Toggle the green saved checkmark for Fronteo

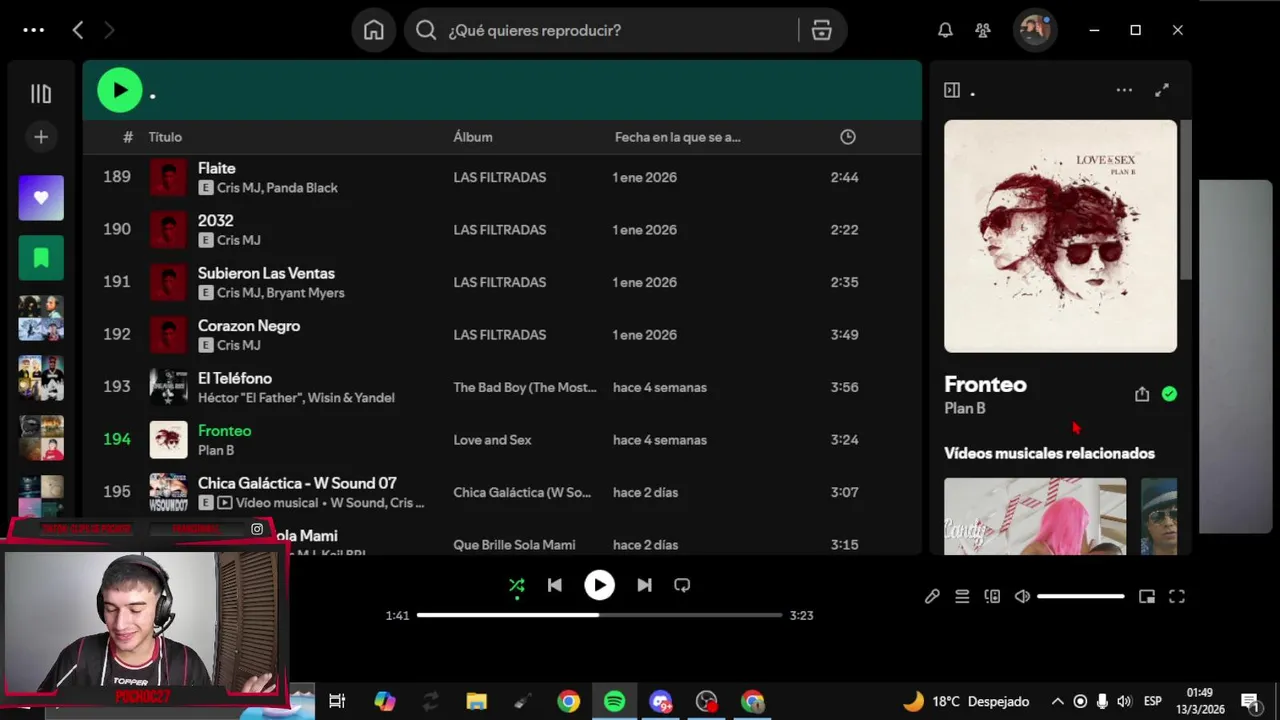(x=1169, y=394)
